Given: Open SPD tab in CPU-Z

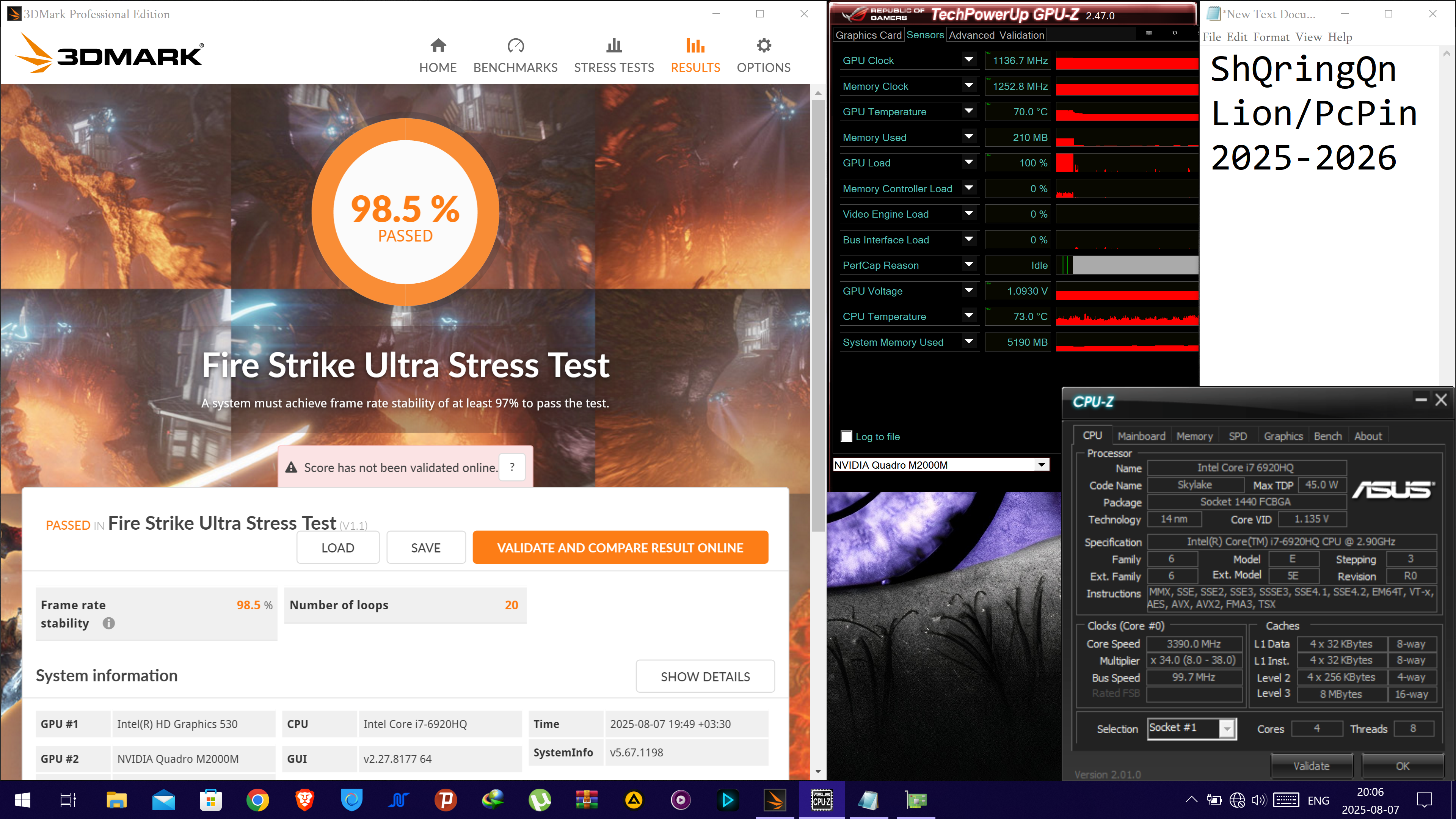Looking at the screenshot, I should [x=1237, y=436].
